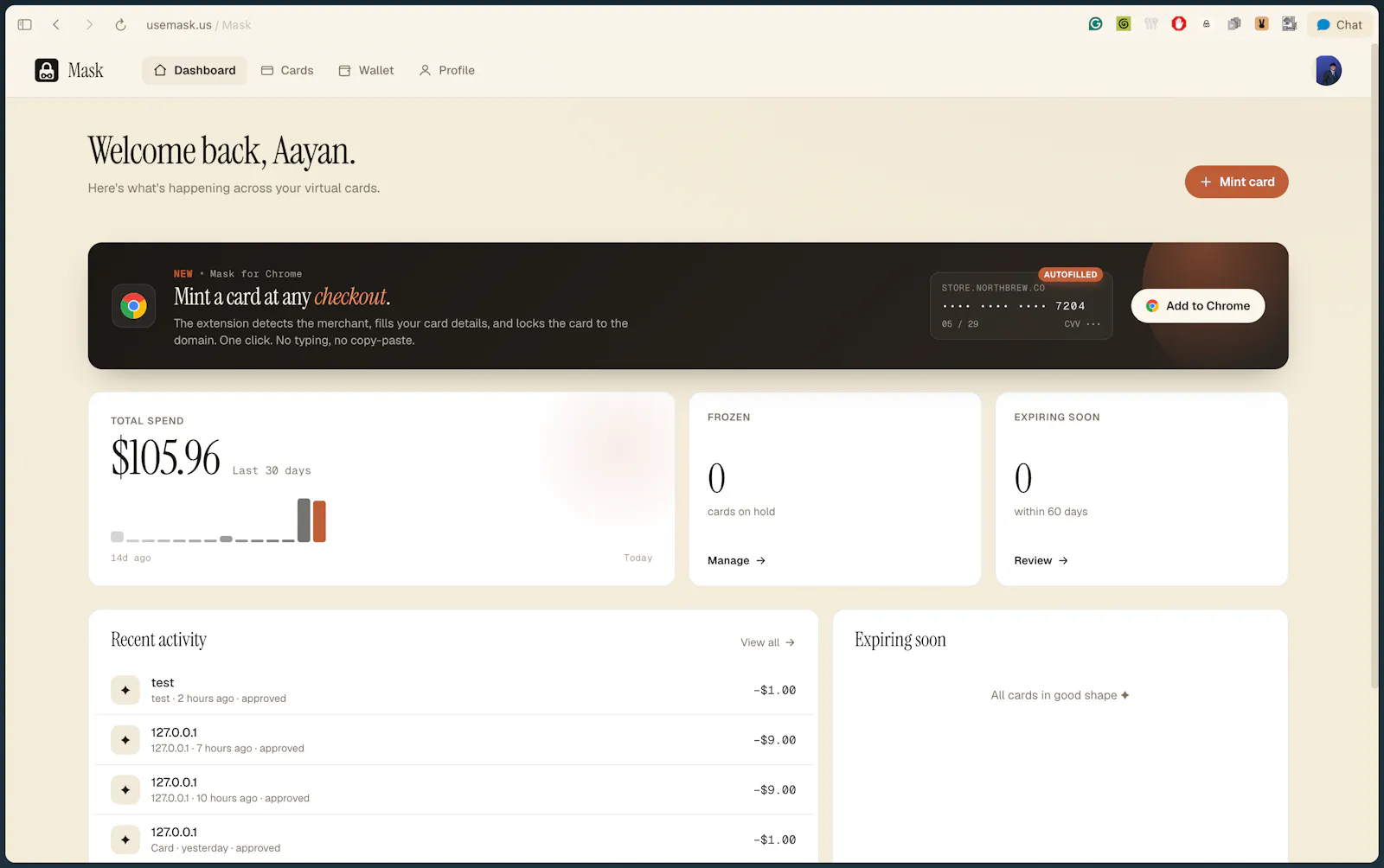Screen dimensions: 1384x868
Task: Open Manage link under Frozen cards
Action: click(737, 560)
